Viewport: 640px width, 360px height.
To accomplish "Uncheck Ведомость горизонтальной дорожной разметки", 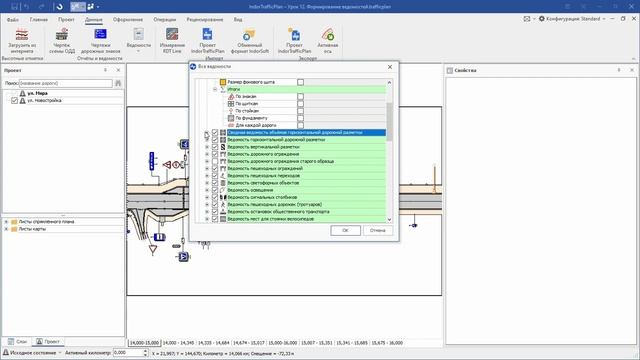I will (215, 140).
